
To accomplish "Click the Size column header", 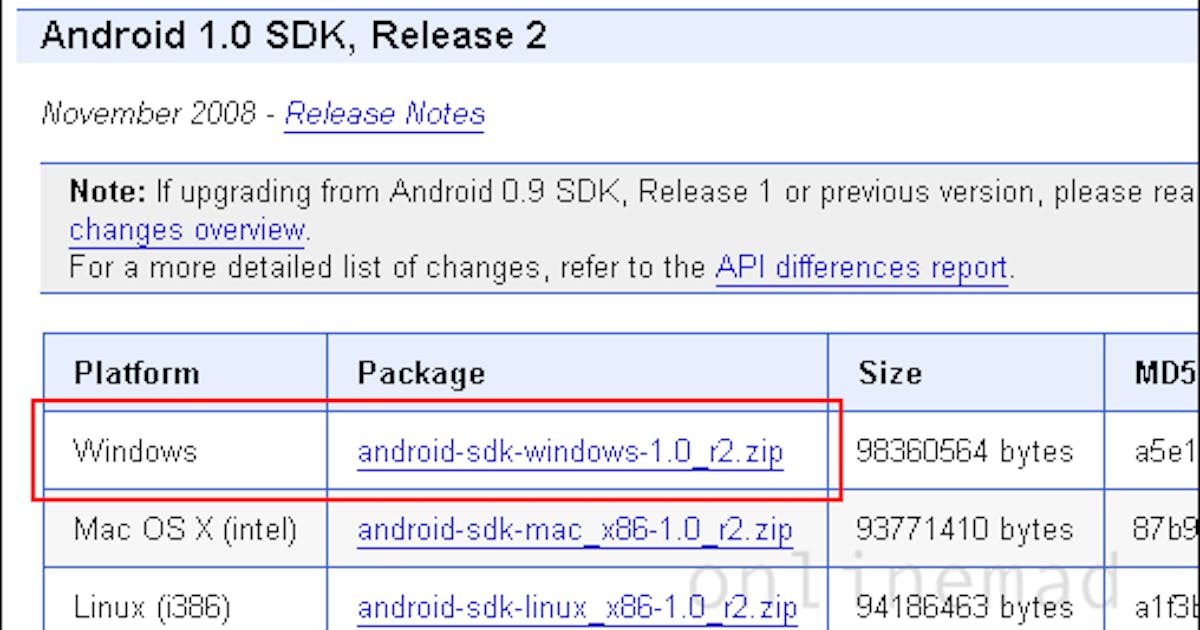I will click(x=890, y=372).
